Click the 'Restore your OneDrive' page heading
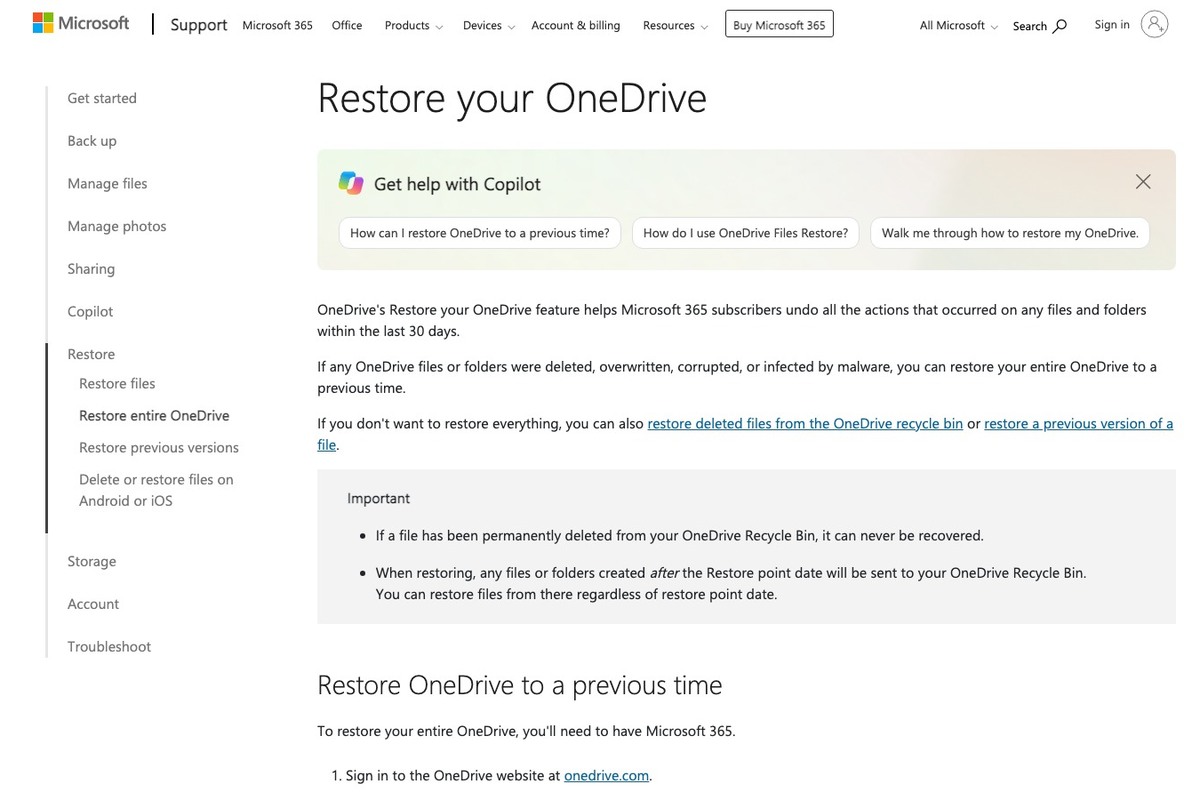 click(512, 98)
